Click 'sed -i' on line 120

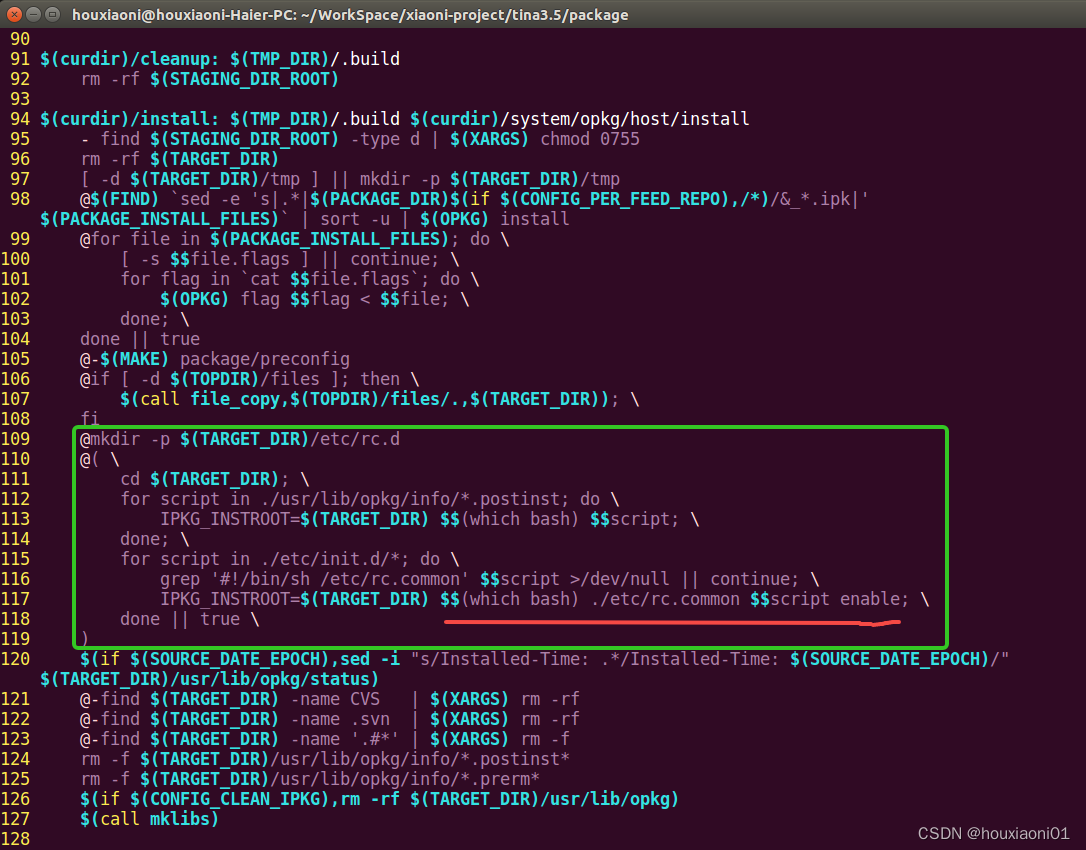tap(369, 659)
